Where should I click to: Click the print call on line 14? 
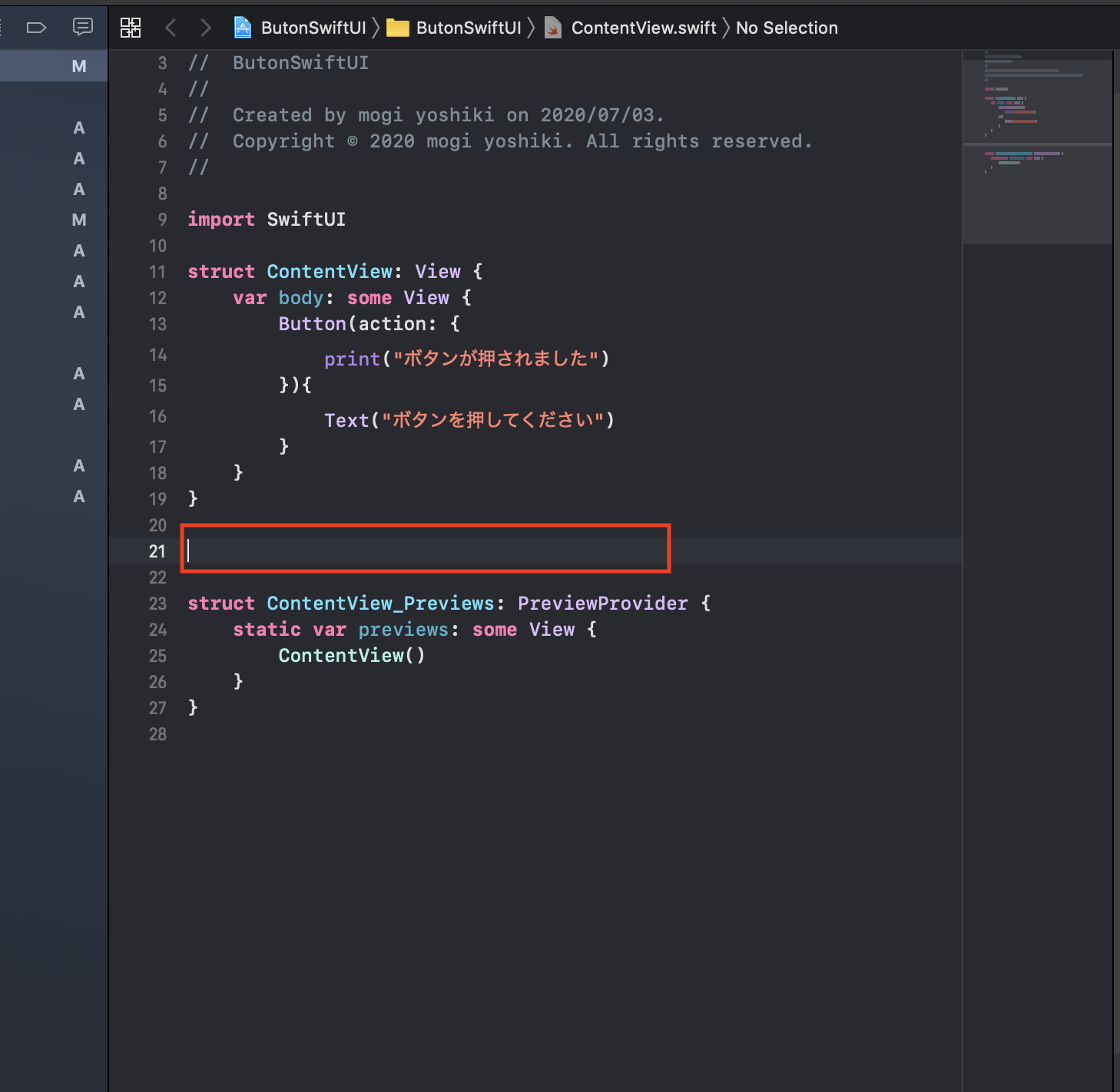[x=352, y=359]
